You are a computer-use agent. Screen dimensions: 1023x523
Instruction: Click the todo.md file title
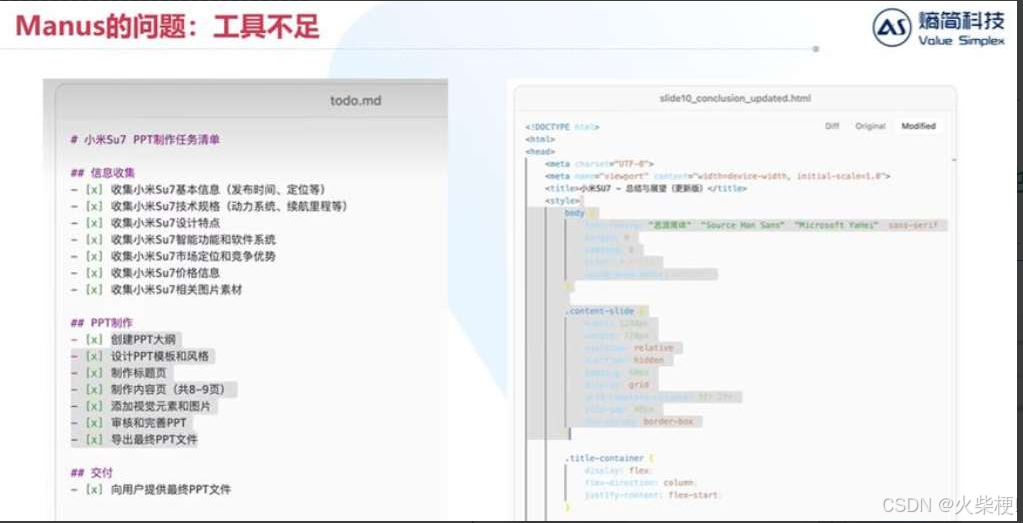[356, 101]
